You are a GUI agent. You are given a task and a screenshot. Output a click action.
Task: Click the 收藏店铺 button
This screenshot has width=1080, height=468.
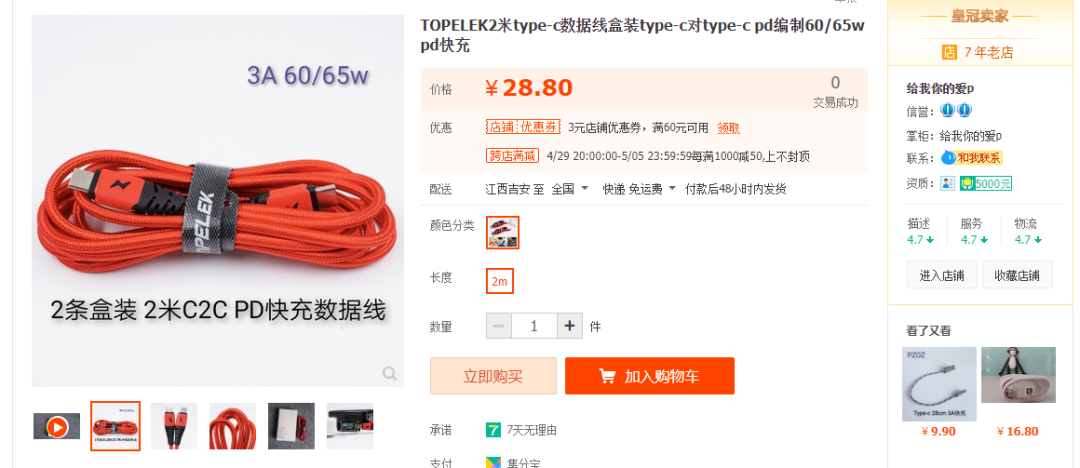(x=1017, y=275)
